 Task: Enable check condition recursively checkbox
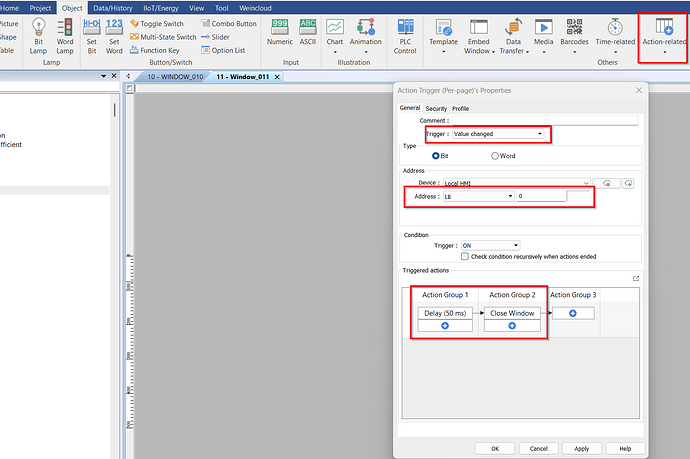tap(465, 256)
